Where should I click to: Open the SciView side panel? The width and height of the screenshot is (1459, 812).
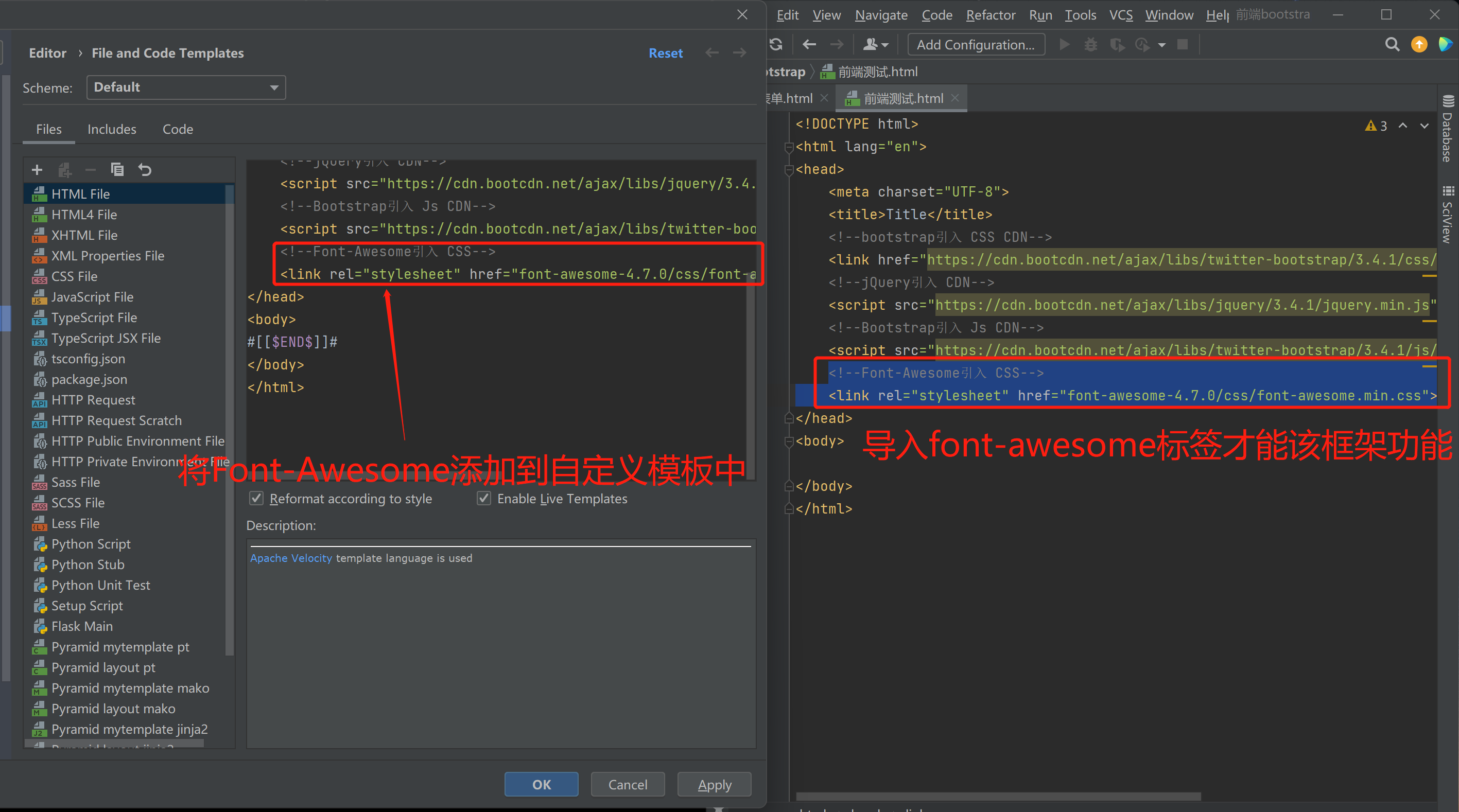click(1448, 215)
